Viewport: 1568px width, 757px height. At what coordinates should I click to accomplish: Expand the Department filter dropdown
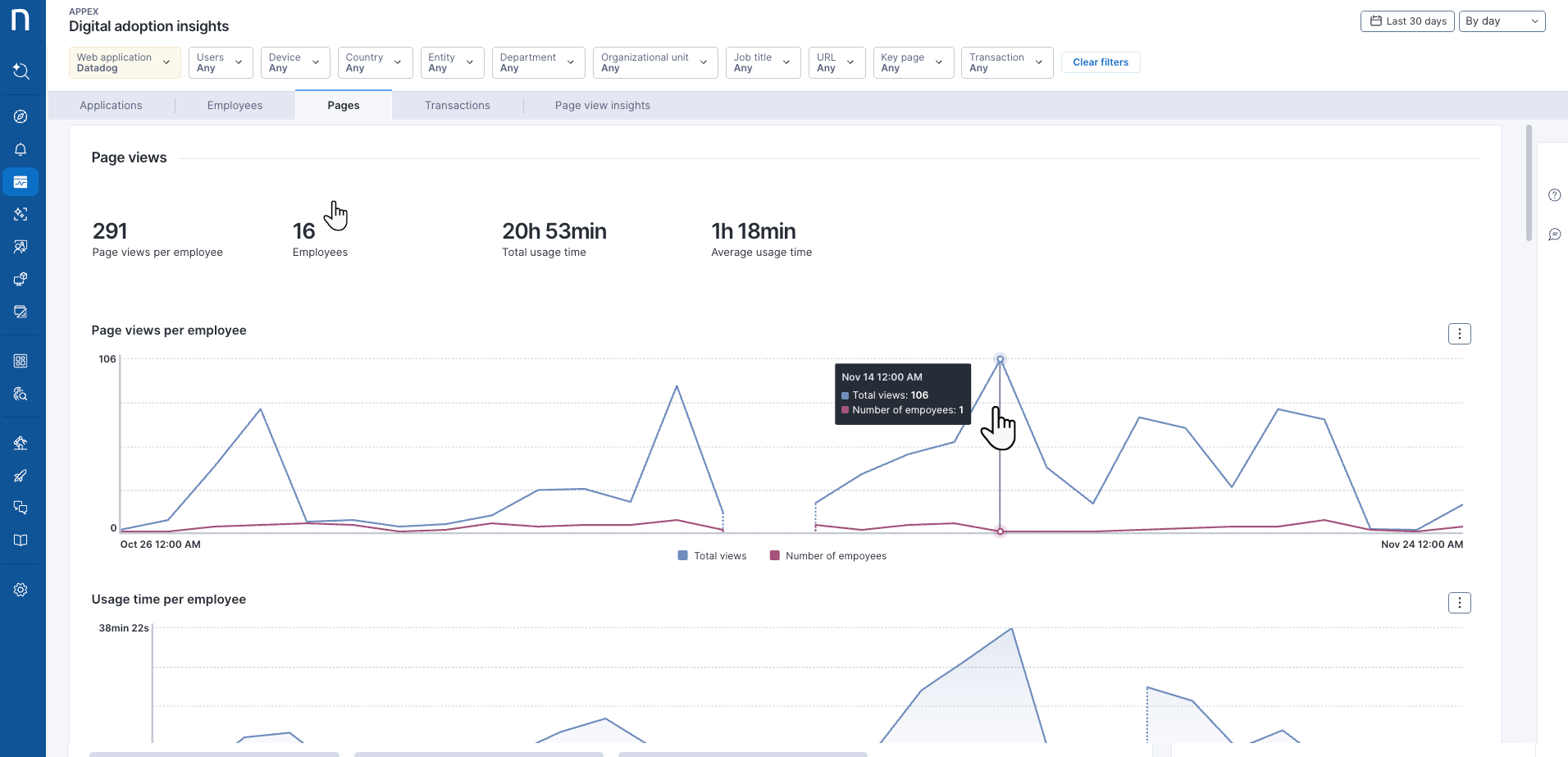537,62
